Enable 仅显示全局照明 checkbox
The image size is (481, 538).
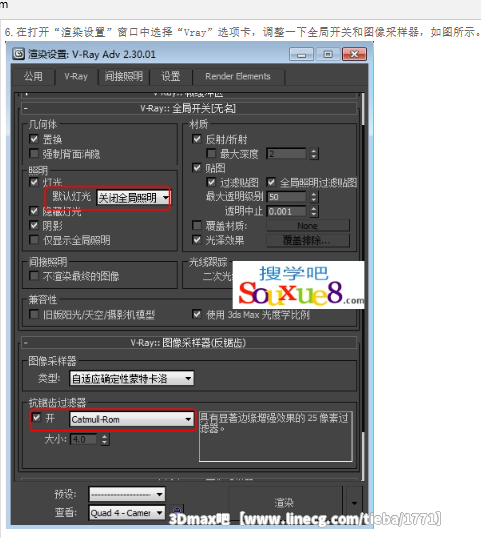pyautogui.click(x=34, y=240)
